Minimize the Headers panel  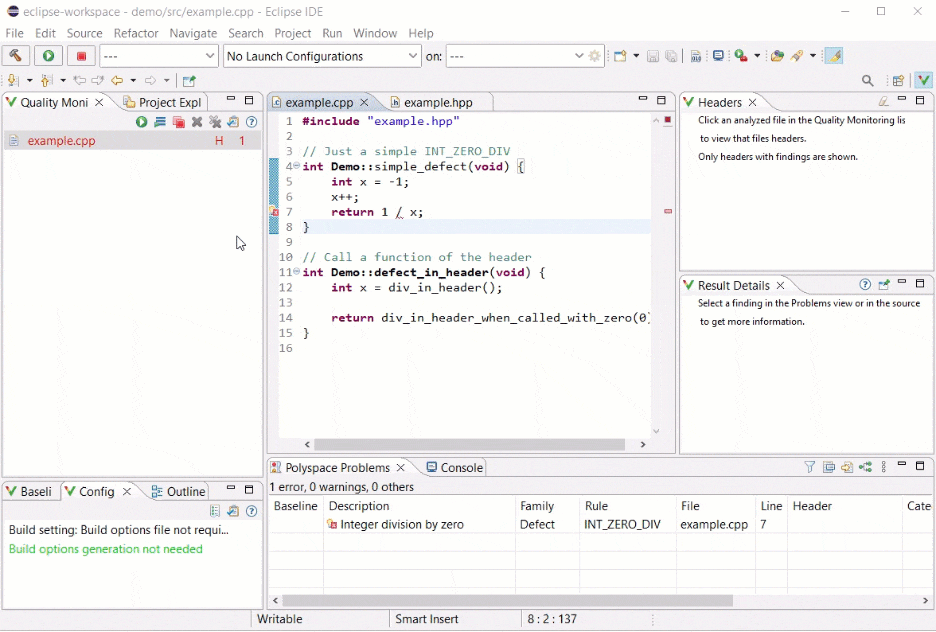click(x=902, y=101)
